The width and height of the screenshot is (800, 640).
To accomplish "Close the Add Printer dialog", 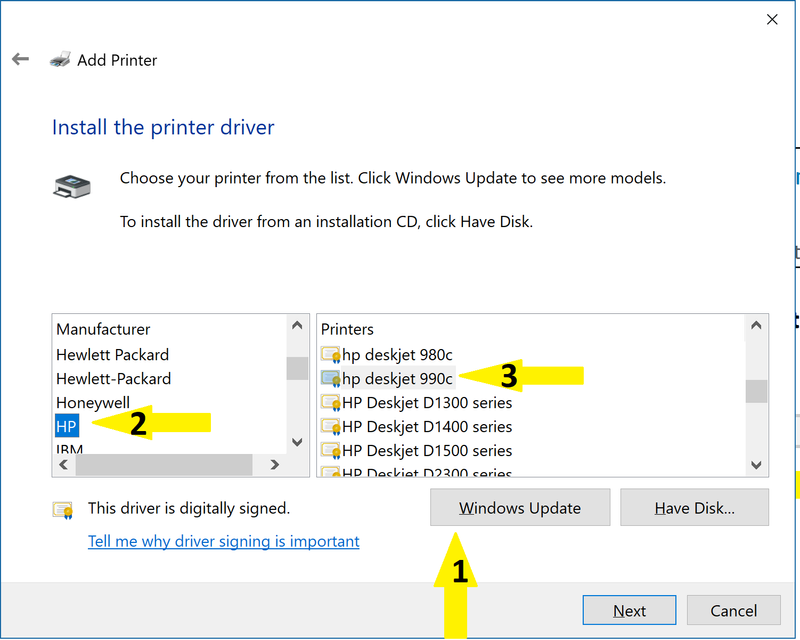I will 772,19.
